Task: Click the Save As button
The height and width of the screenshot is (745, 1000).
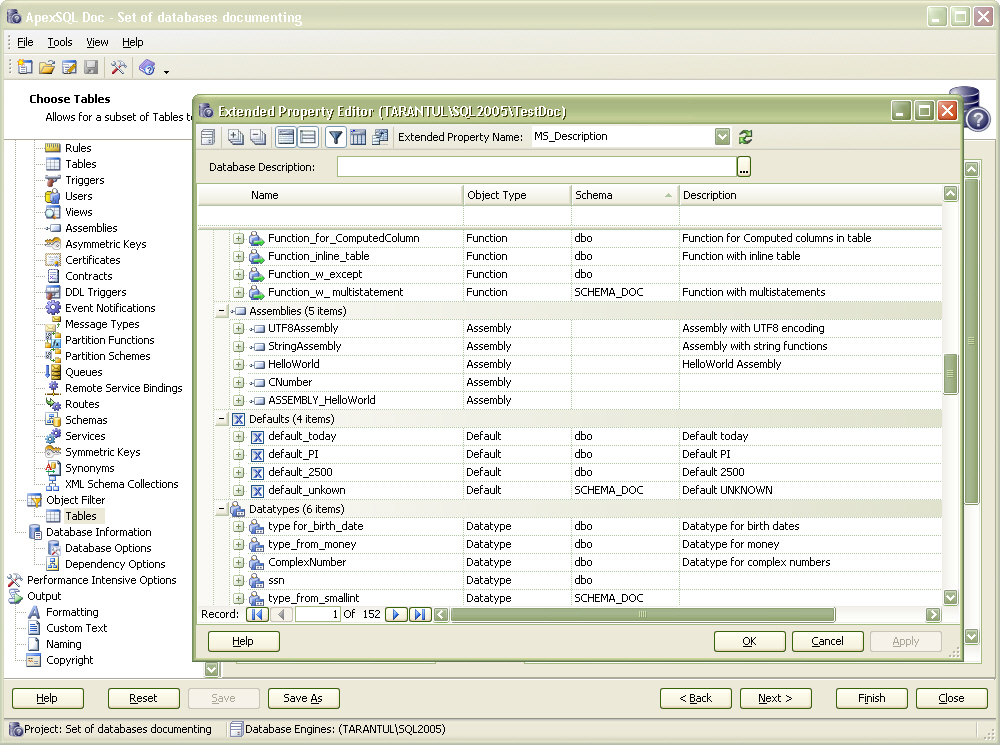Action: coord(304,698)
